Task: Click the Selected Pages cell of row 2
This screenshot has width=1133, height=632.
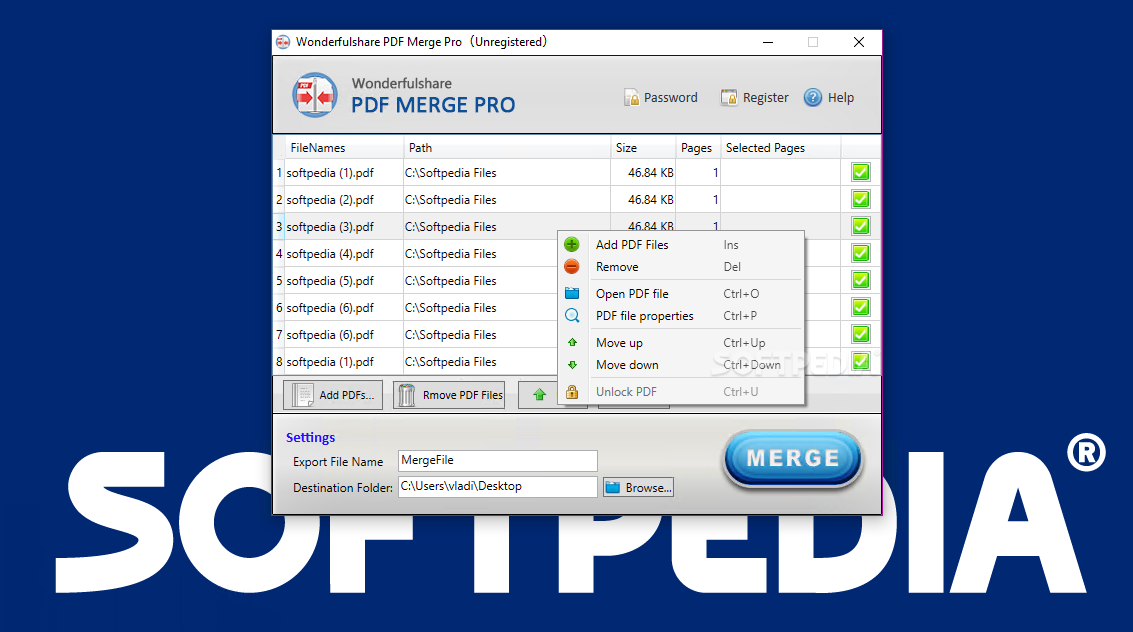Action: 780,199
